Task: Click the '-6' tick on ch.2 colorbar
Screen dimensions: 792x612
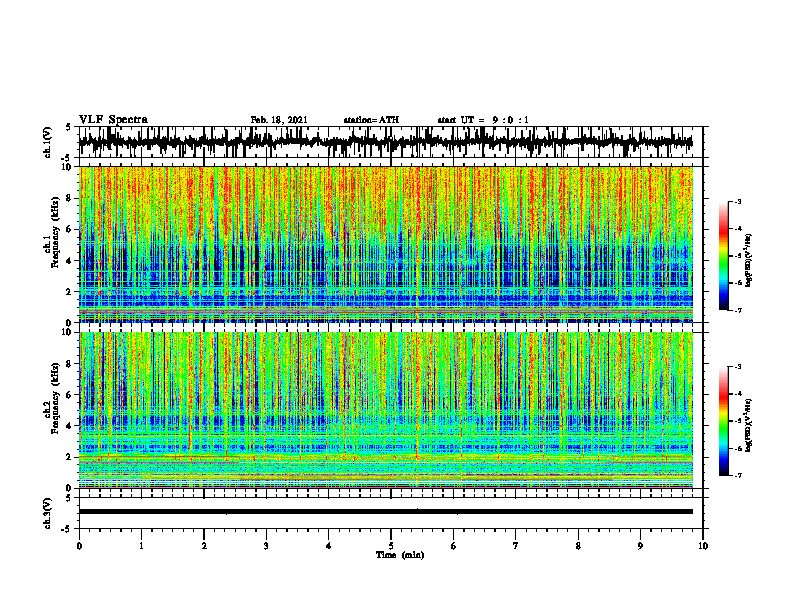Action: click(x=738, y=448)
